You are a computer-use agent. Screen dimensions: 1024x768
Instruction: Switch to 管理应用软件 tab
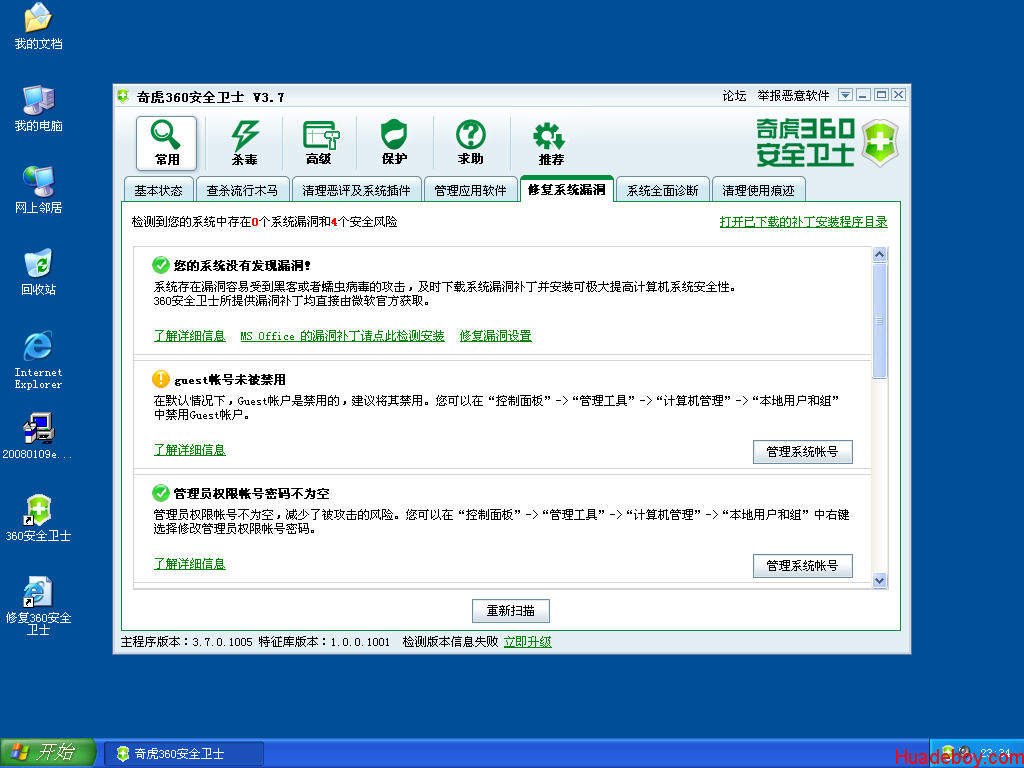pyautogui.click(x=470, y=190)
